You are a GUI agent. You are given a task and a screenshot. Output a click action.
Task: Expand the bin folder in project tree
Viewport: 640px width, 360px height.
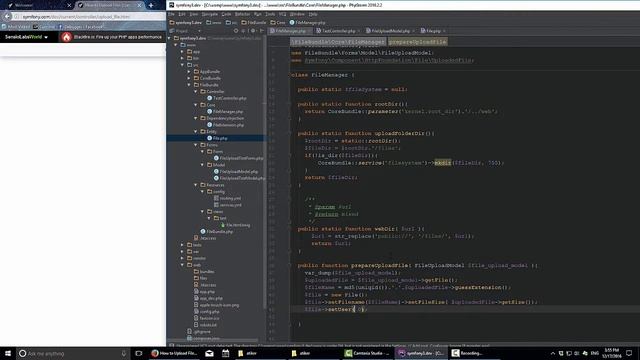click(182, 58)
